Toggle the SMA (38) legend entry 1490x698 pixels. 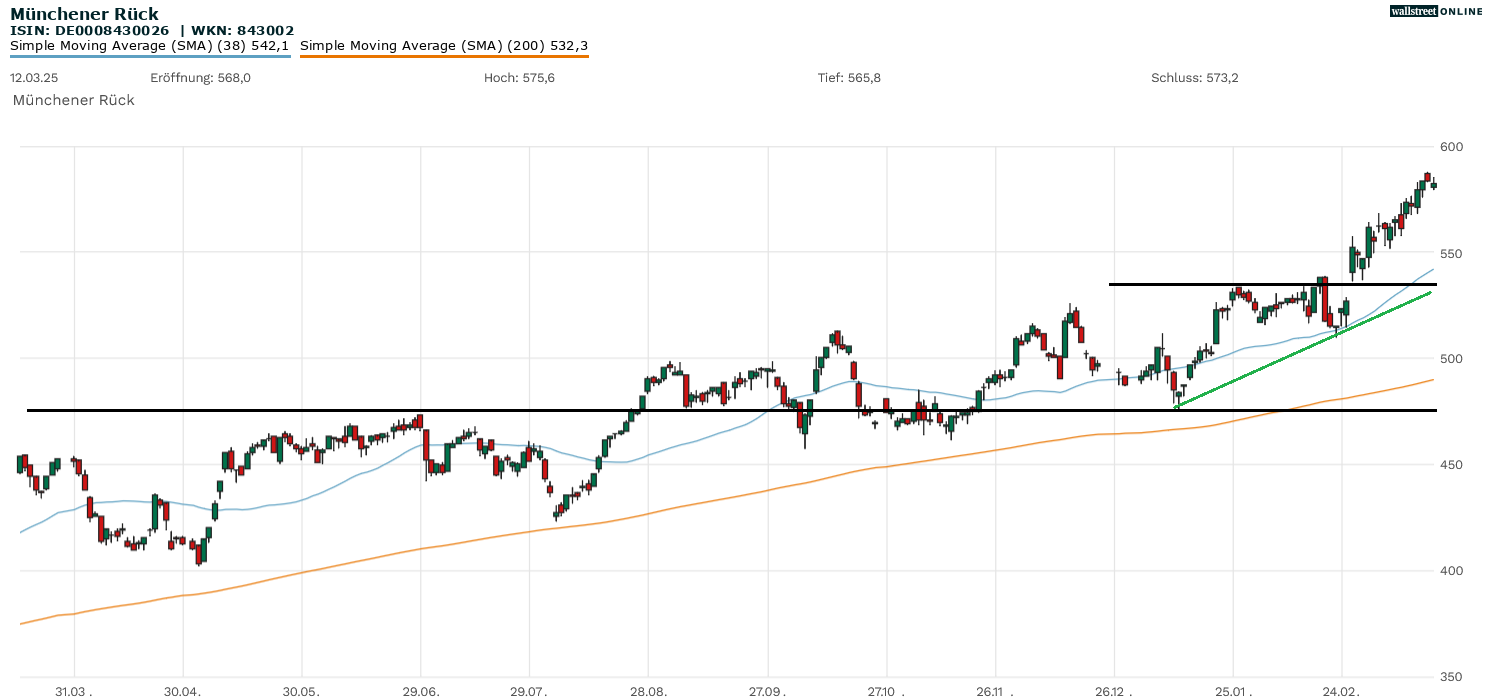150,45
